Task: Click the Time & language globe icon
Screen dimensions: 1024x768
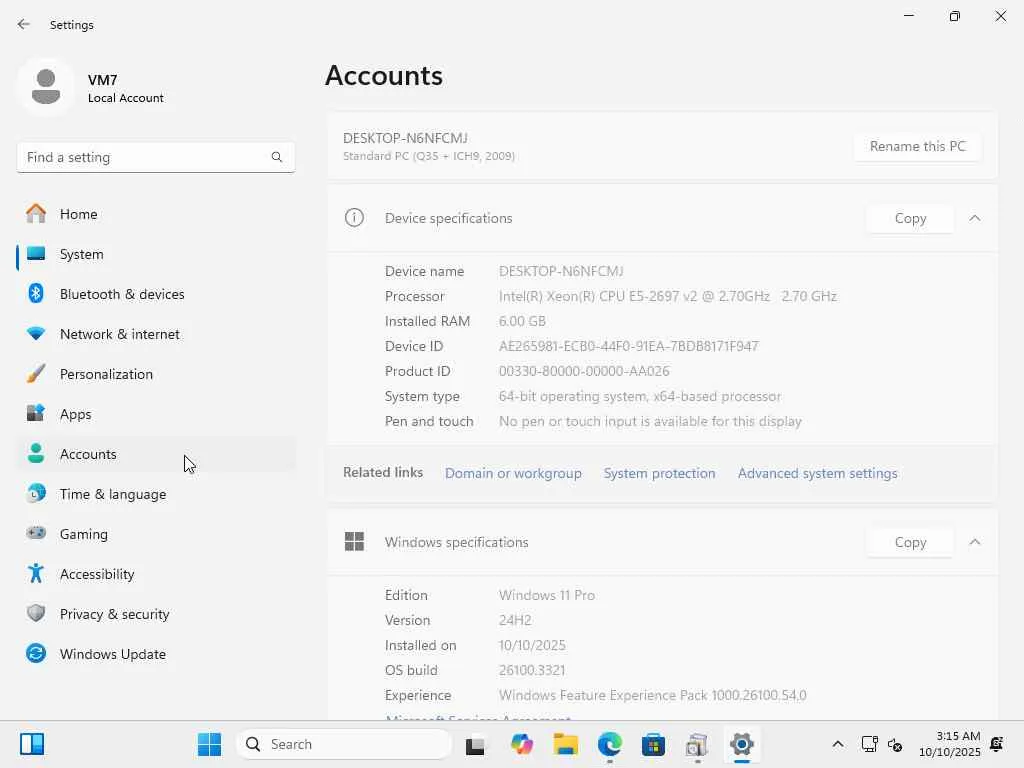Action: [x=36, y=493]
